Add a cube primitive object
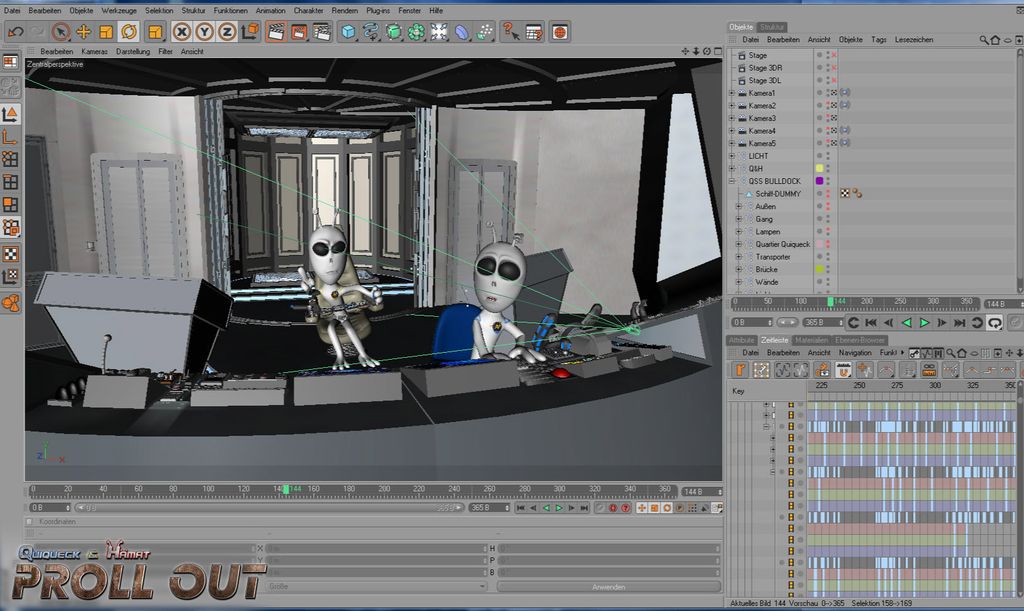The width and height of the screenshot is (1024, 611). [348, 32]
